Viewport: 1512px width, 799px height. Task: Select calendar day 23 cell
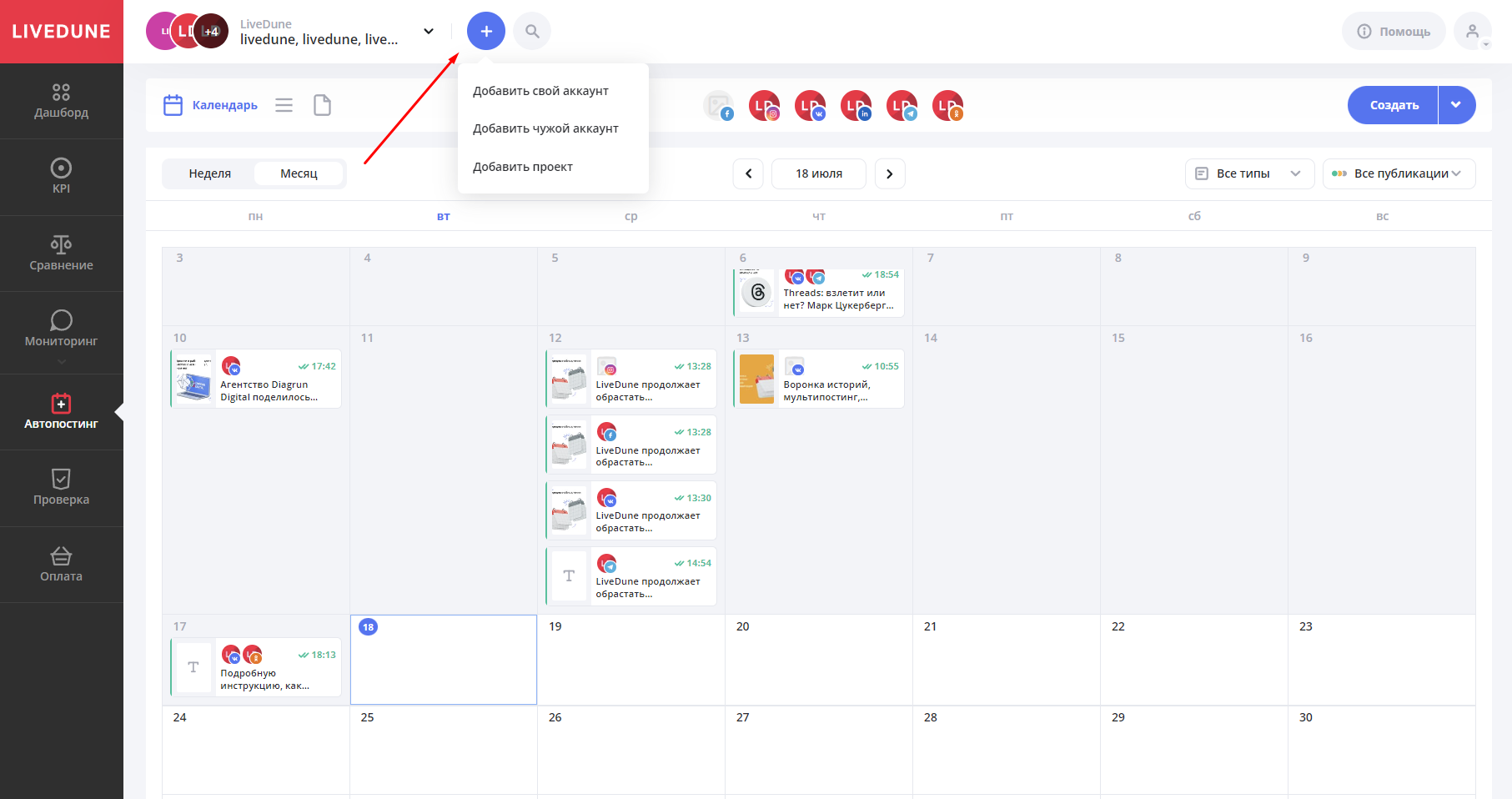1382,660
